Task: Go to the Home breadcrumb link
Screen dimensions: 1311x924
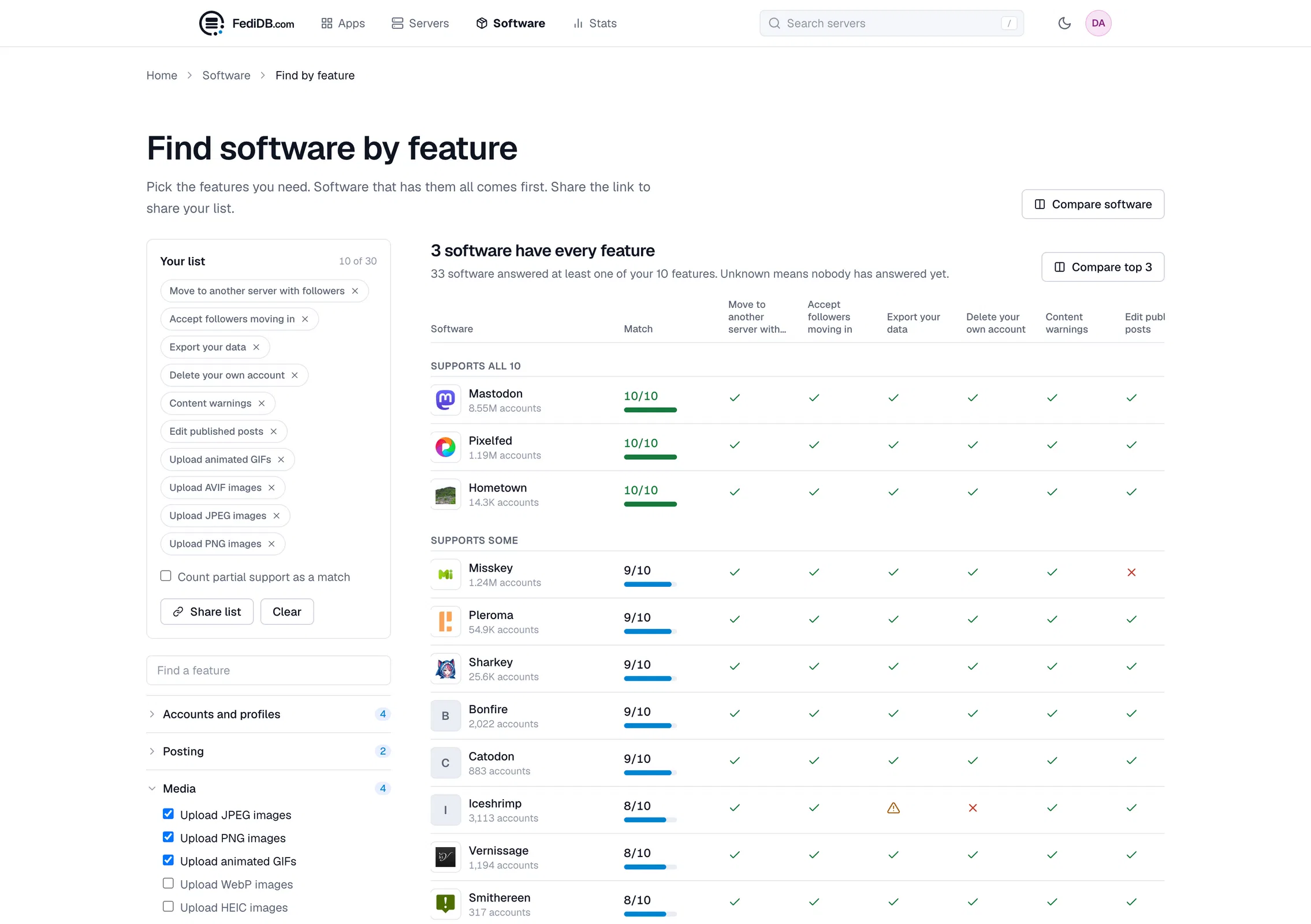Action: [162, 76]
